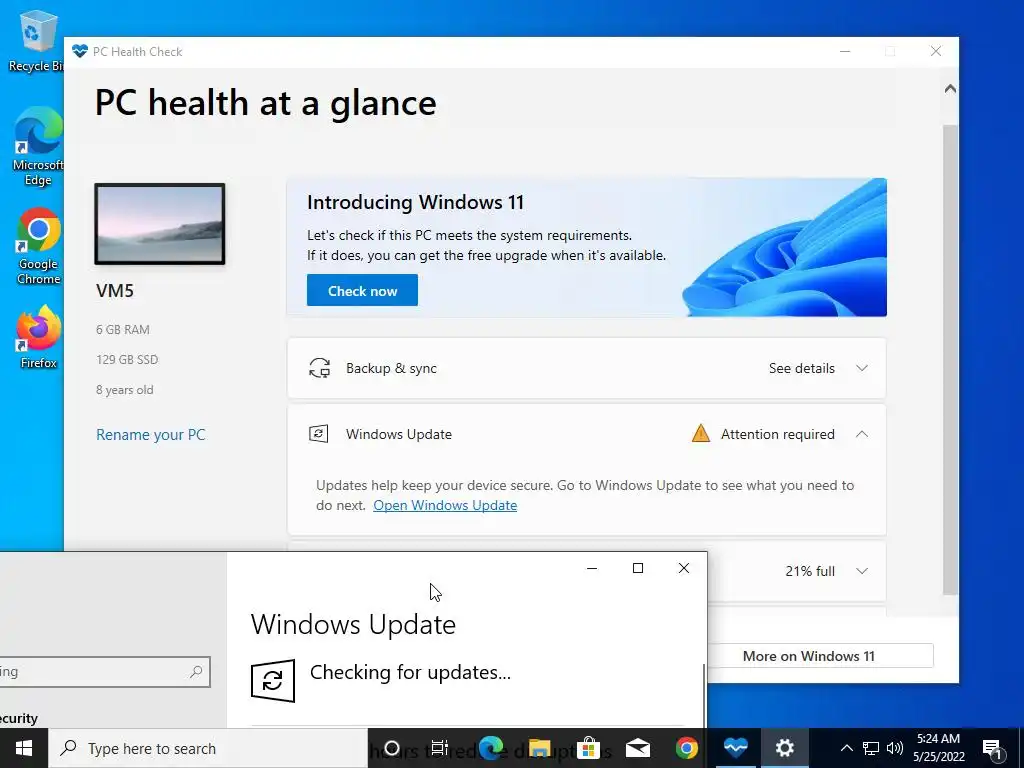Image resolution: width=1024 pixels, height=768 pixels.
Task: Switch to Settings gear taskbar icon
Action: 784,748
